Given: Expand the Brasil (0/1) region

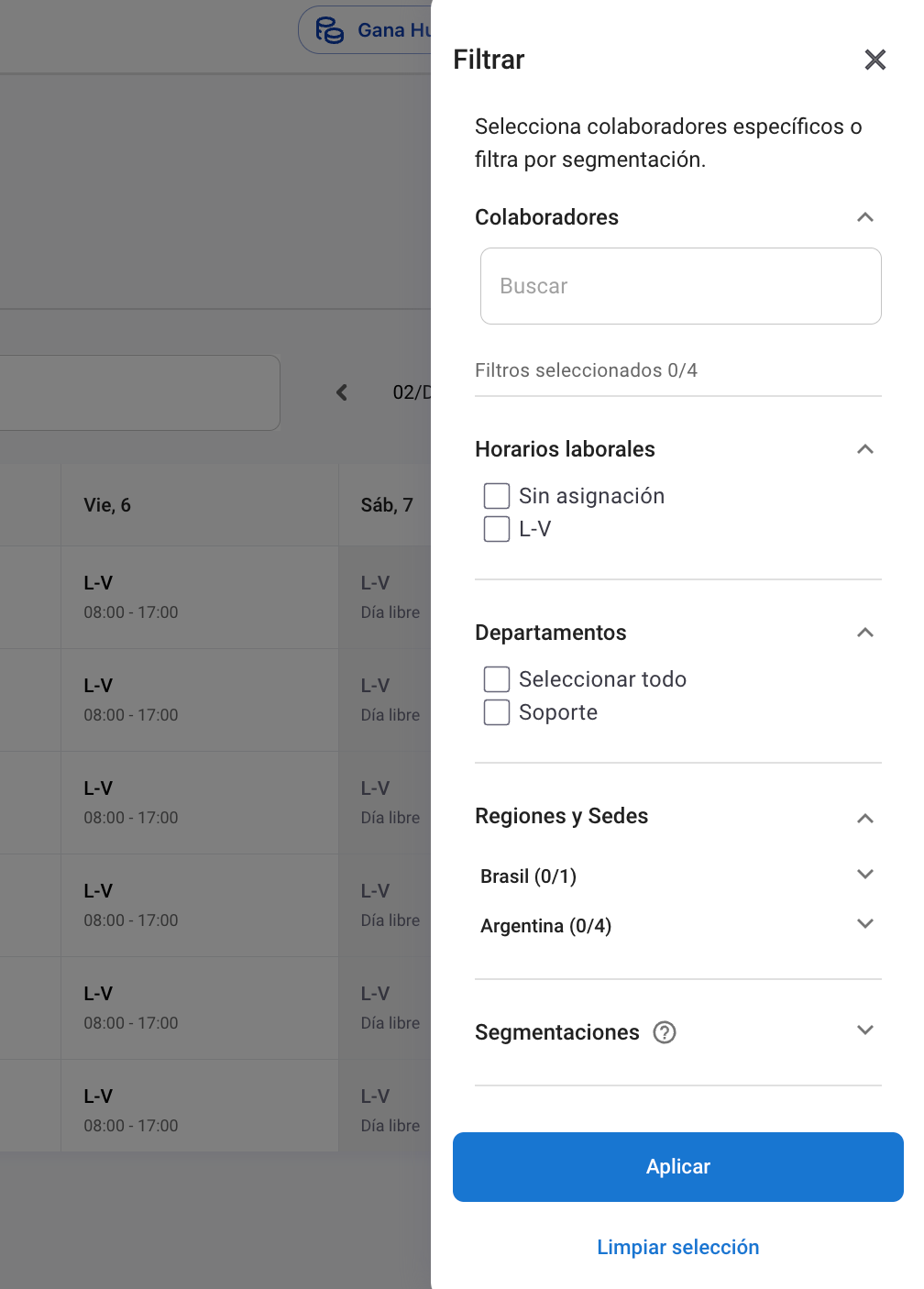Looking at the screenshot, I should point(865,874).
